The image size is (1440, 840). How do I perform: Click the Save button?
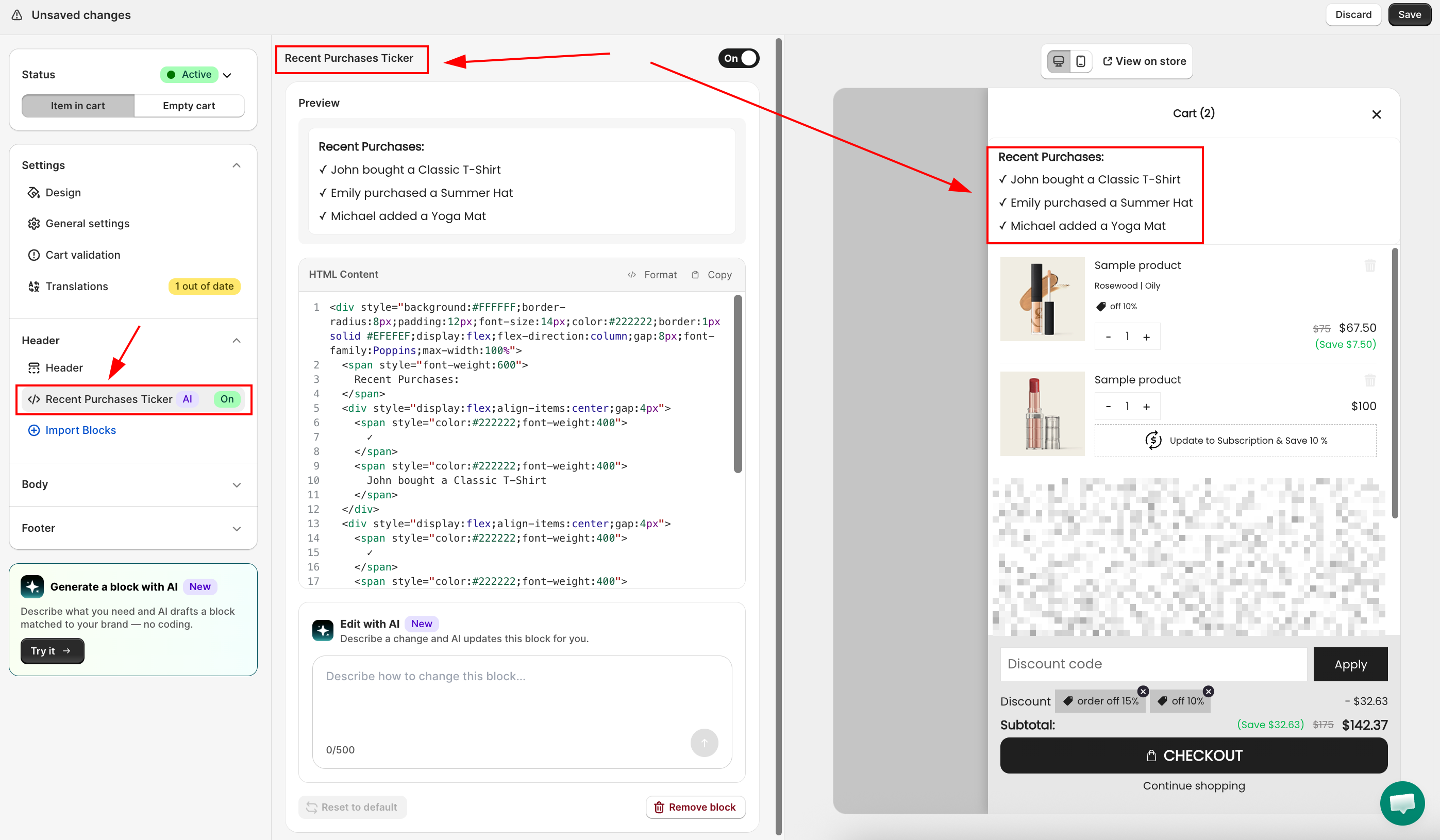1409,15
